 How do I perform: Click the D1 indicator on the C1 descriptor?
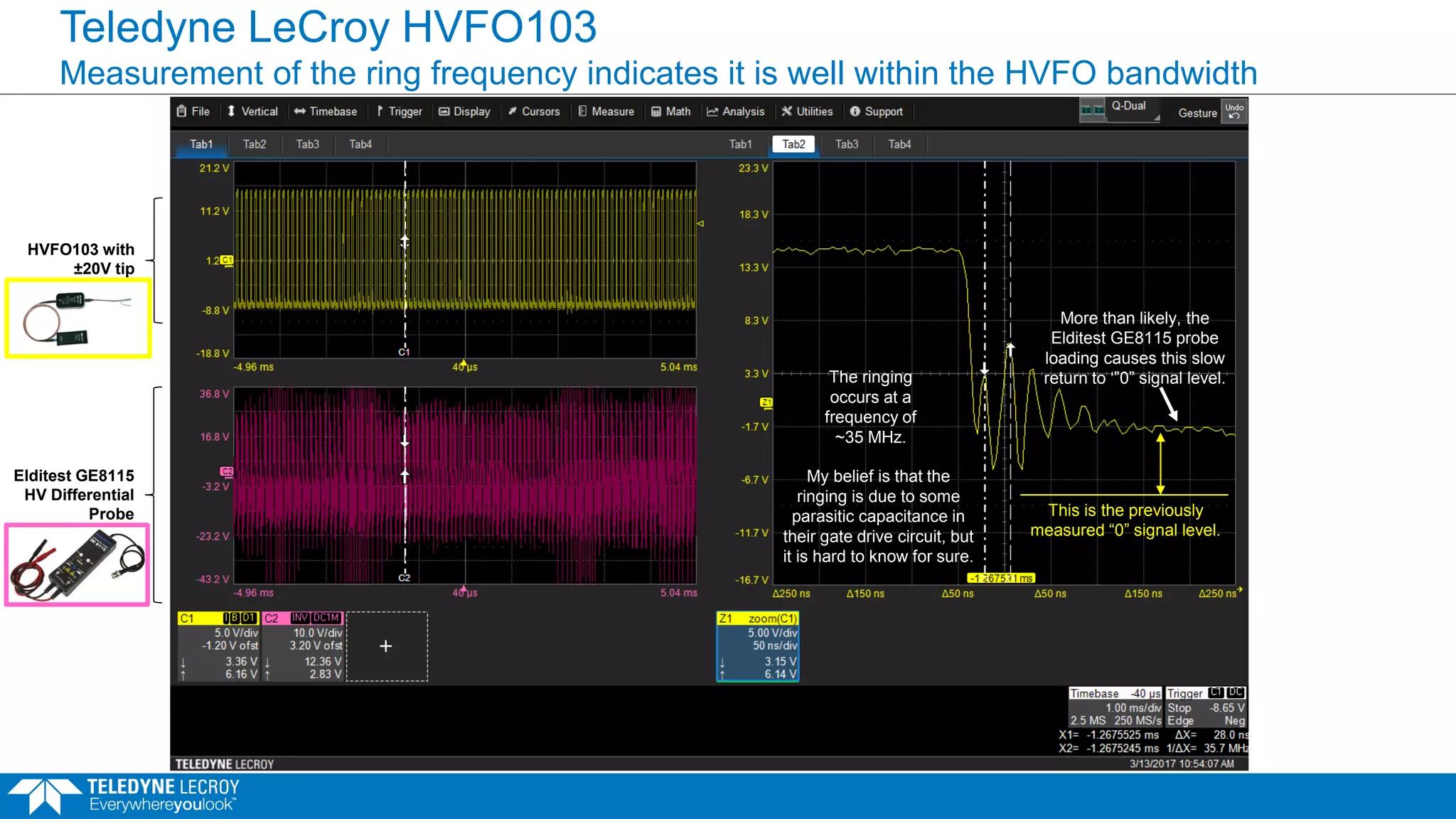(249, 618)
